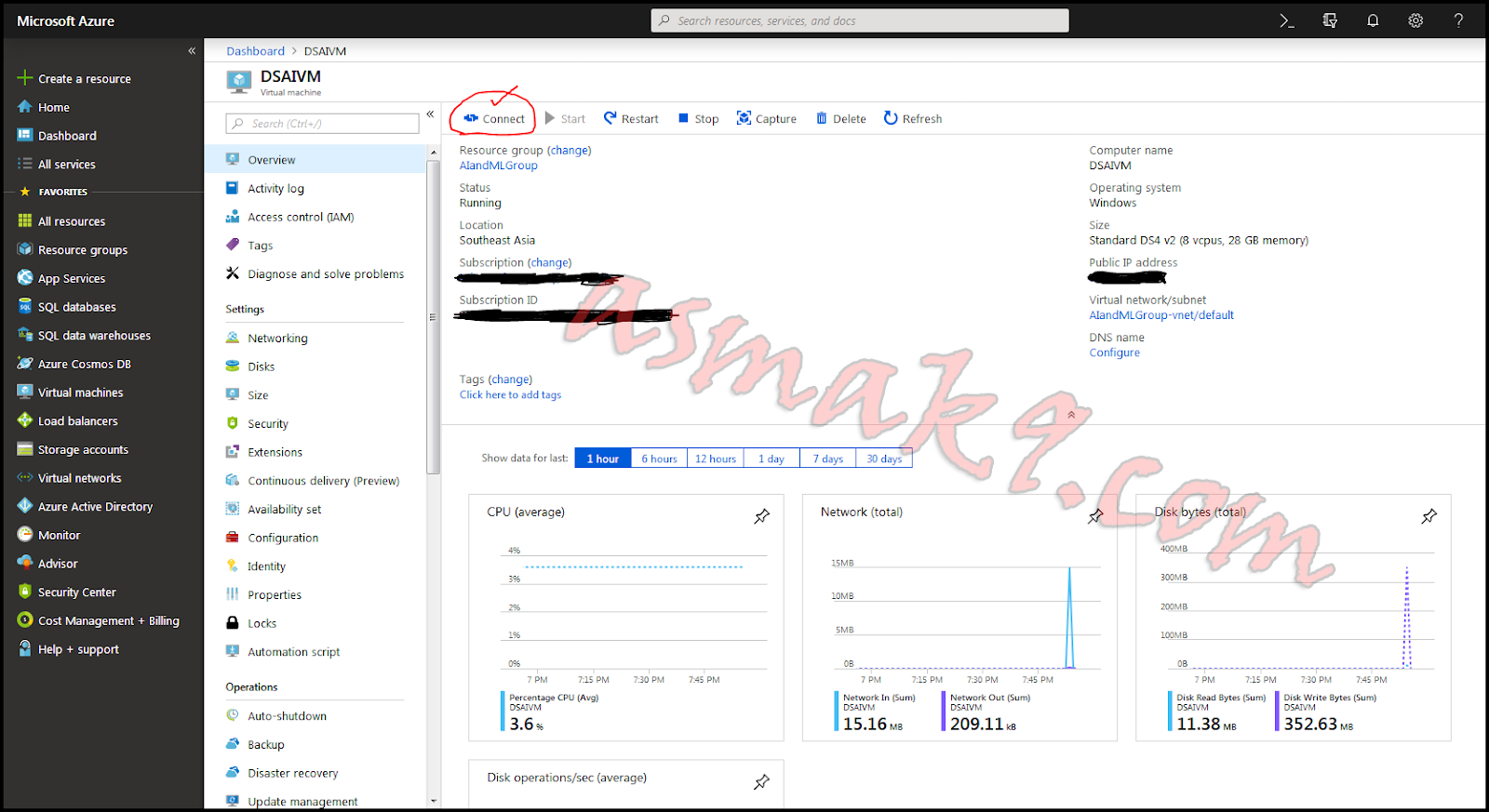Open Dashboard from sidebar

(x=57, y=136)
